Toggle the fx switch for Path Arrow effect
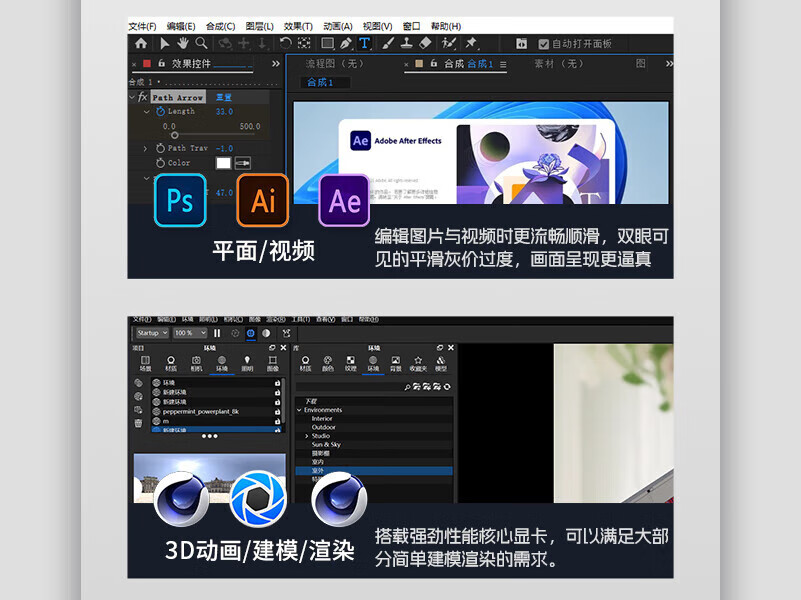801x600 pixels. (x=143, y=97)
